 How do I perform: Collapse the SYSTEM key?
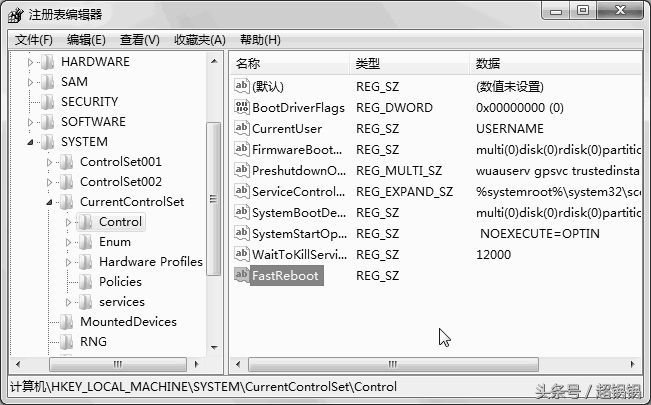[x=30, y=142]
